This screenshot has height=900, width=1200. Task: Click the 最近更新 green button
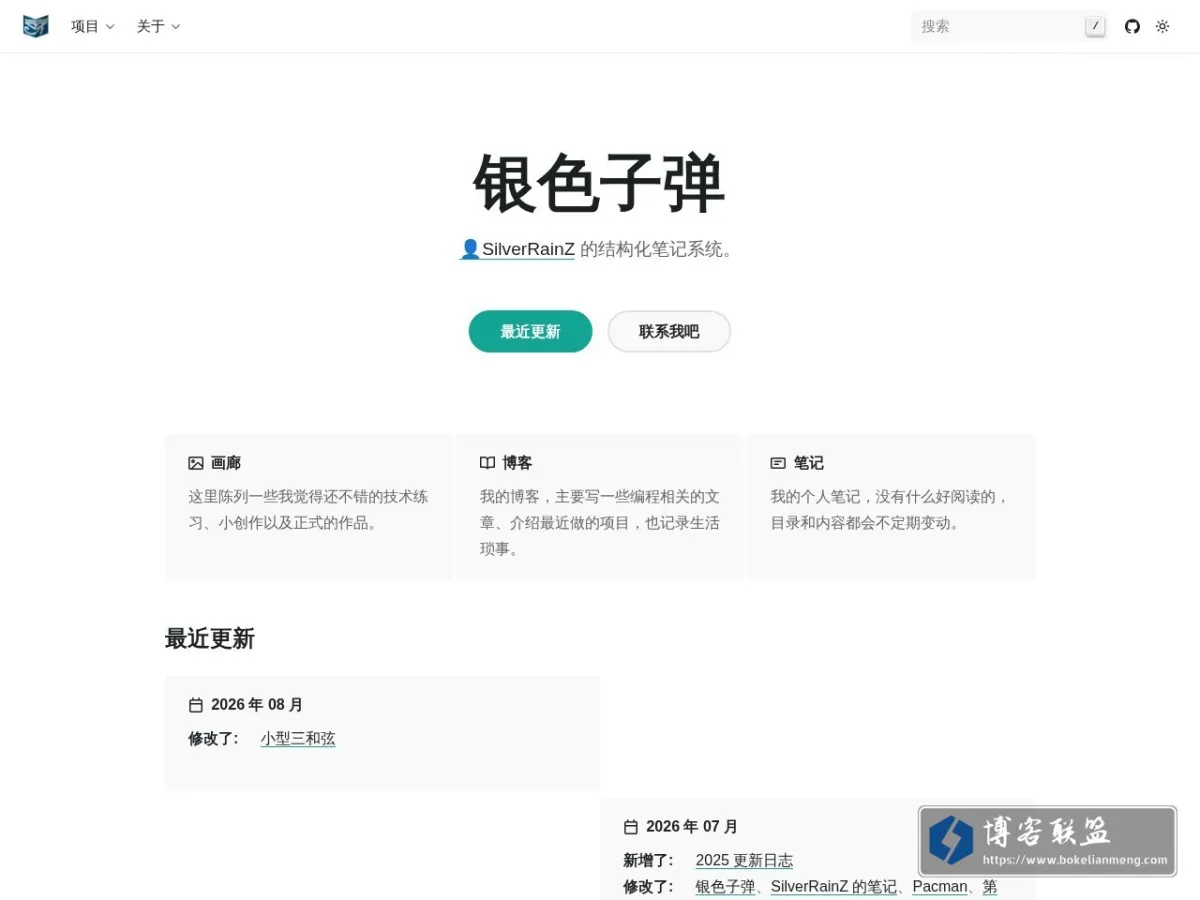[530, 331]
